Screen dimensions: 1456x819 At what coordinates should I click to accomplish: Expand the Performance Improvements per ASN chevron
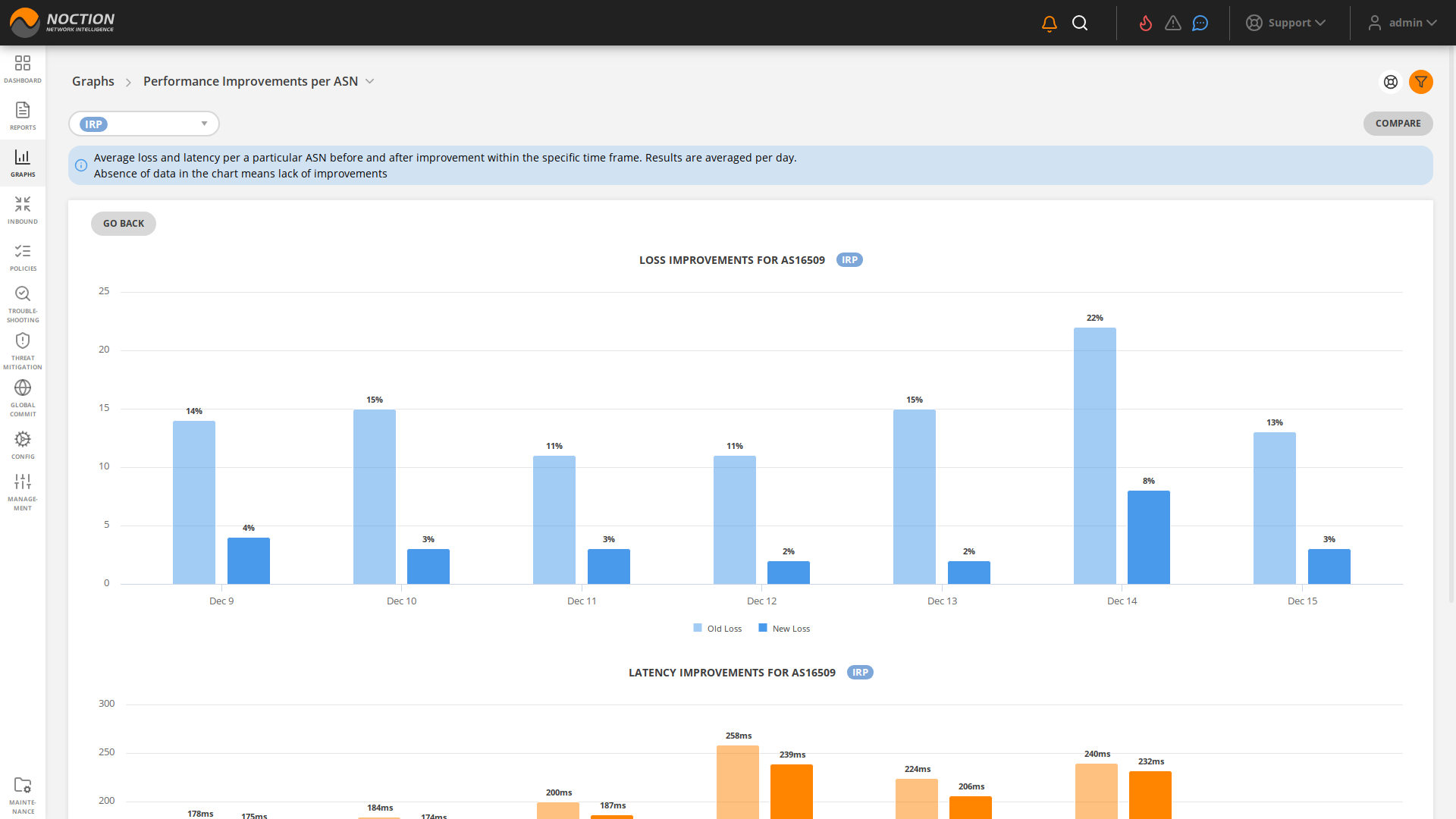370,81
